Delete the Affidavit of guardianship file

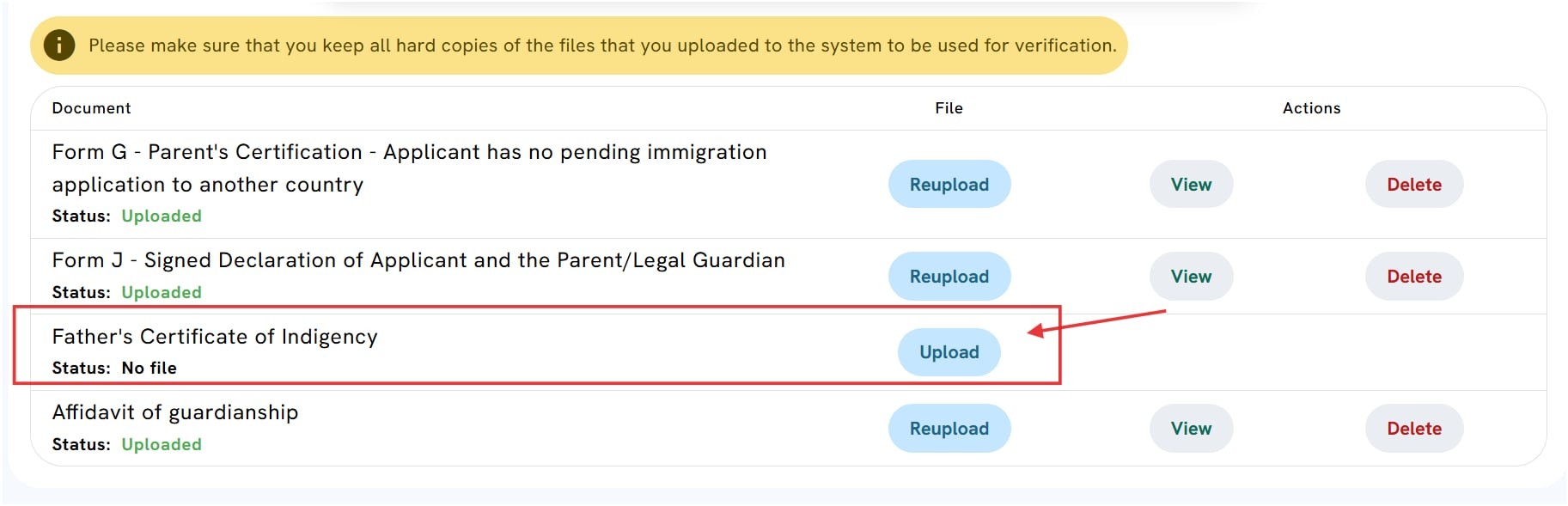coord(1414,428)
